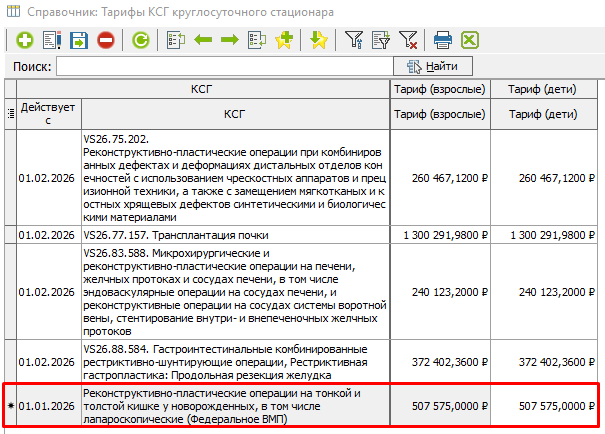Add to favorites (star with green plus)
Viewport: 605px width, 434px height.
click(284, 40)
